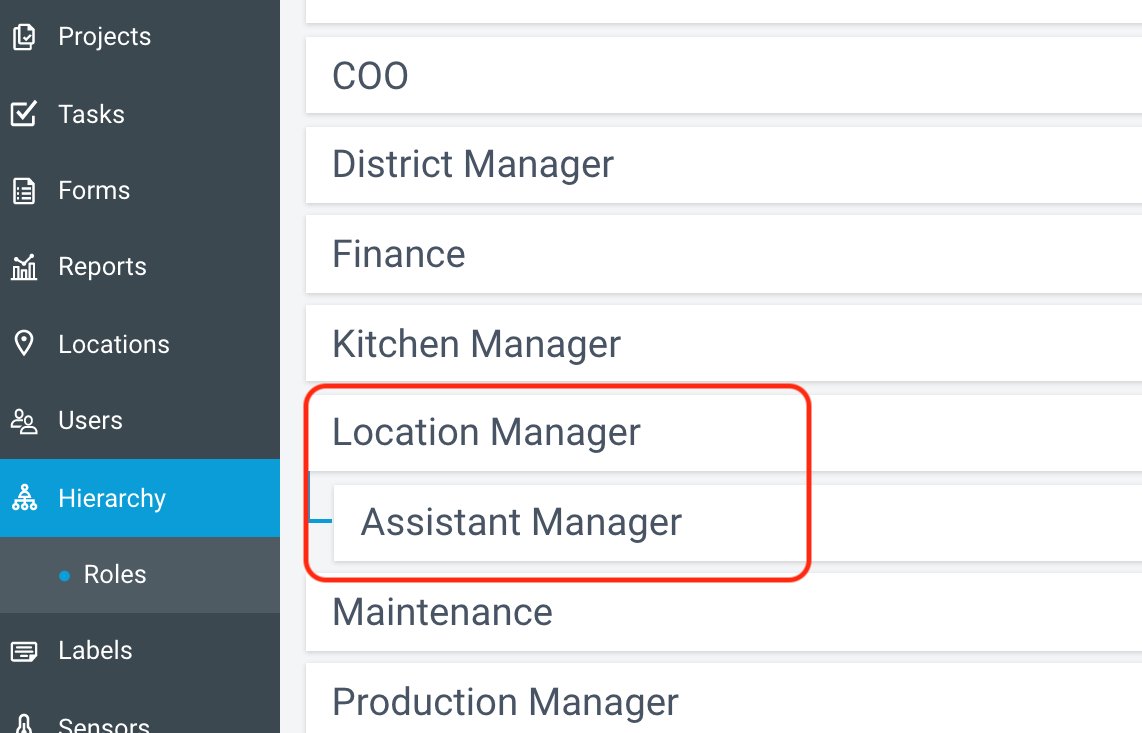Go to the Reports section
Viewport: 1142px width, 733px height.
[102, 267]
